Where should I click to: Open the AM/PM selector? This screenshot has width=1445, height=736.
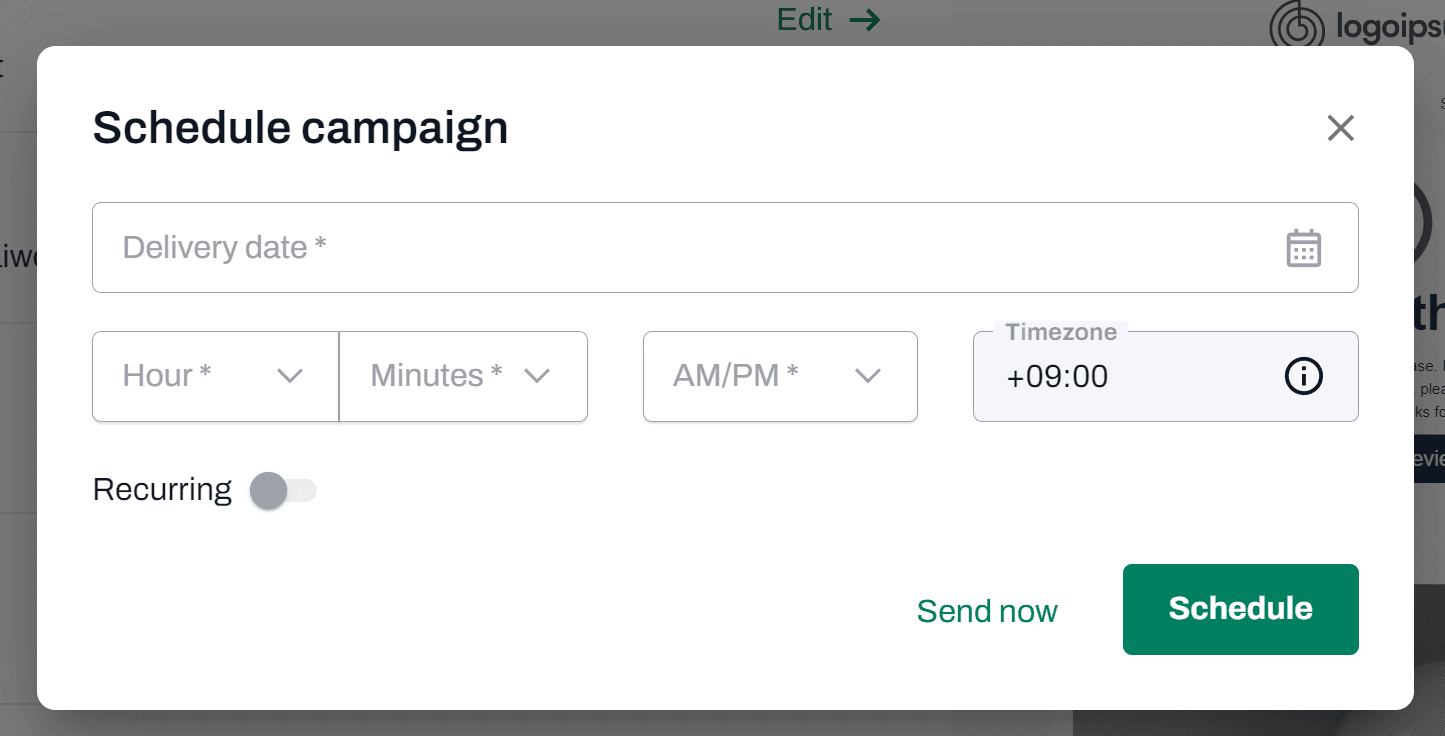coord(780,376)
